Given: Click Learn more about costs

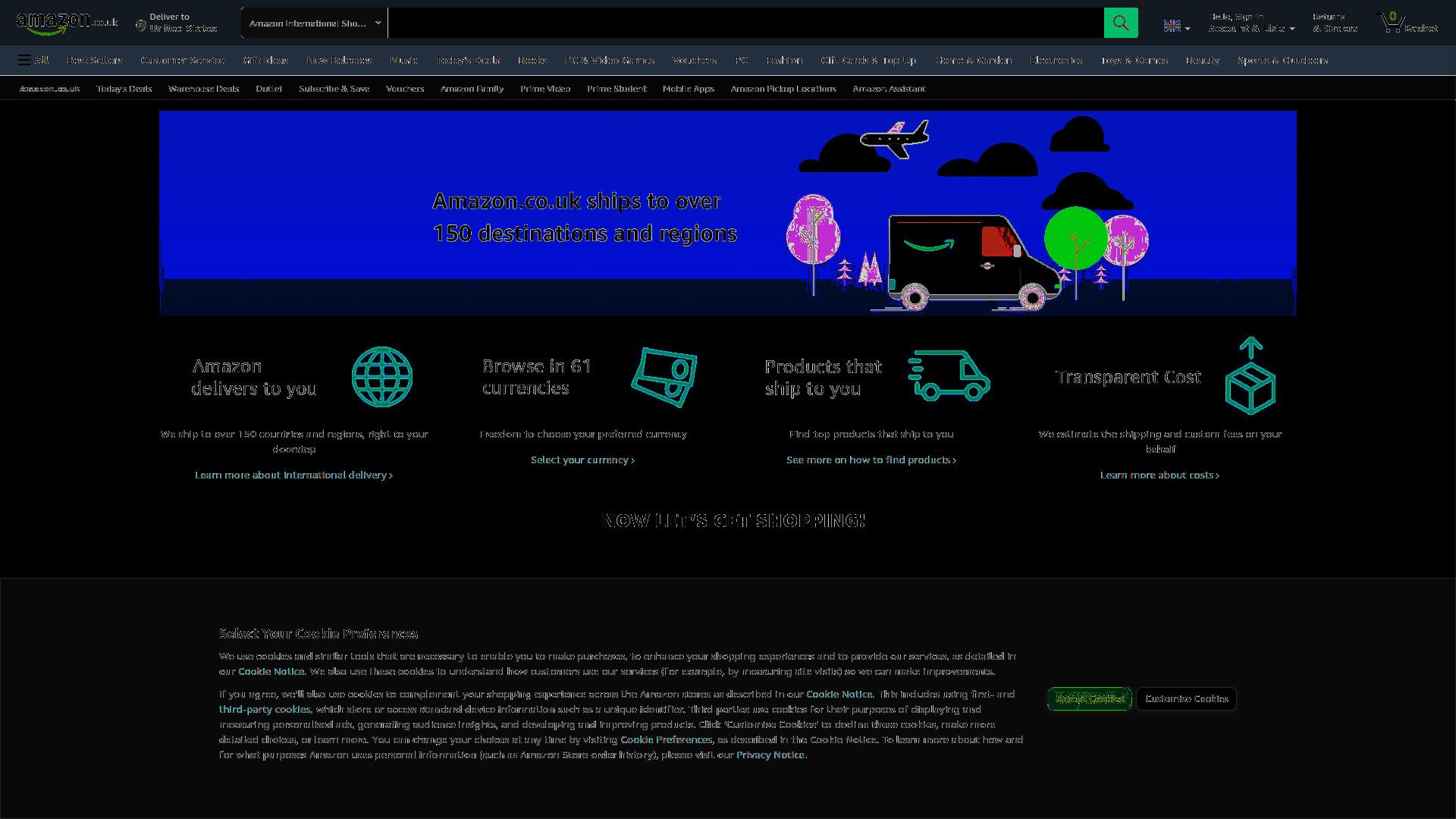Looking at the screenshot, I should (x=1159, y=475).
